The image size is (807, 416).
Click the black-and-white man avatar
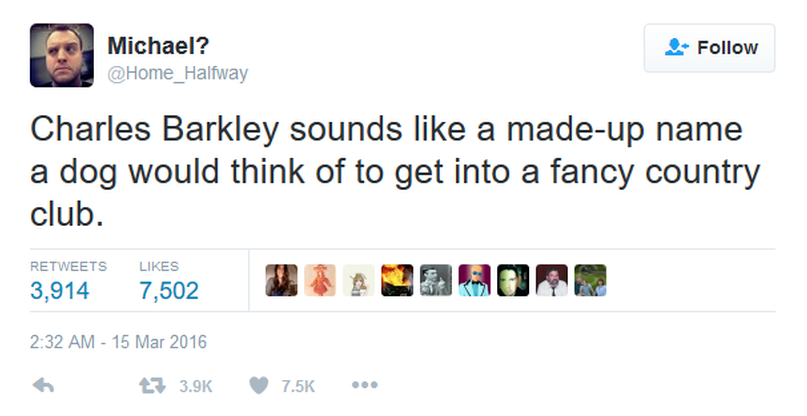[435, 281]
